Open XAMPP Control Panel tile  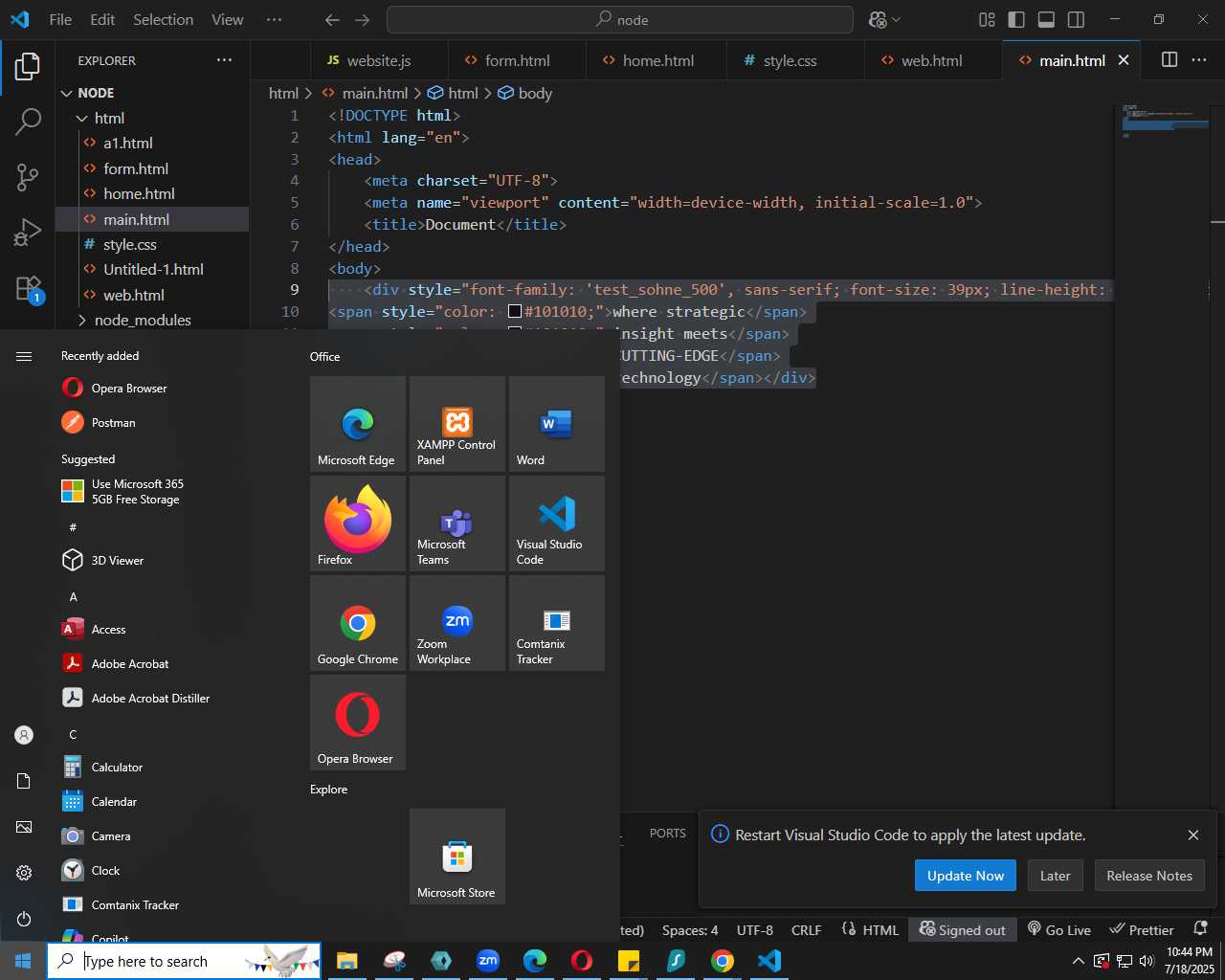pyautogui.click(x=457, y=424)
